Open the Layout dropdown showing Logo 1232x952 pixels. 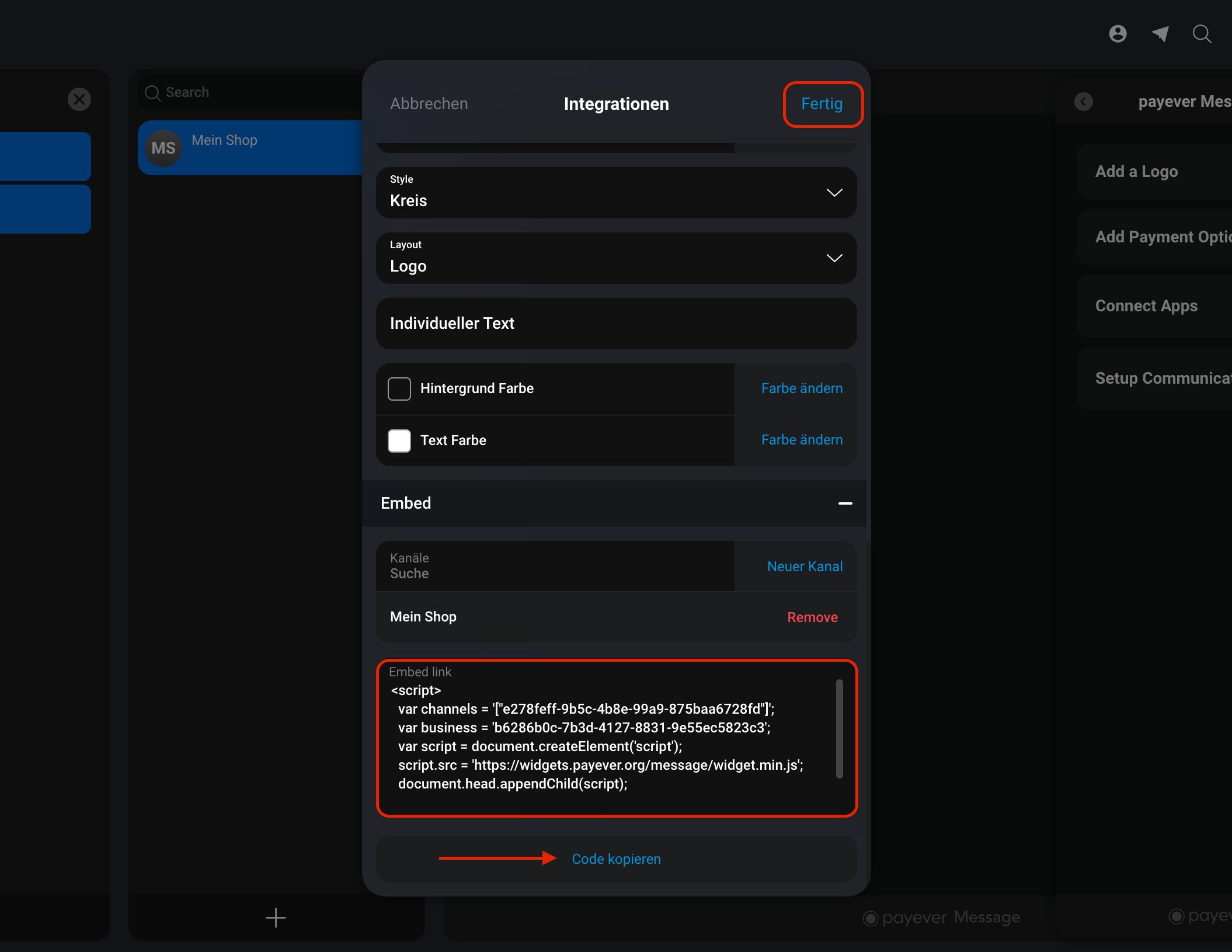pos(617,258)
